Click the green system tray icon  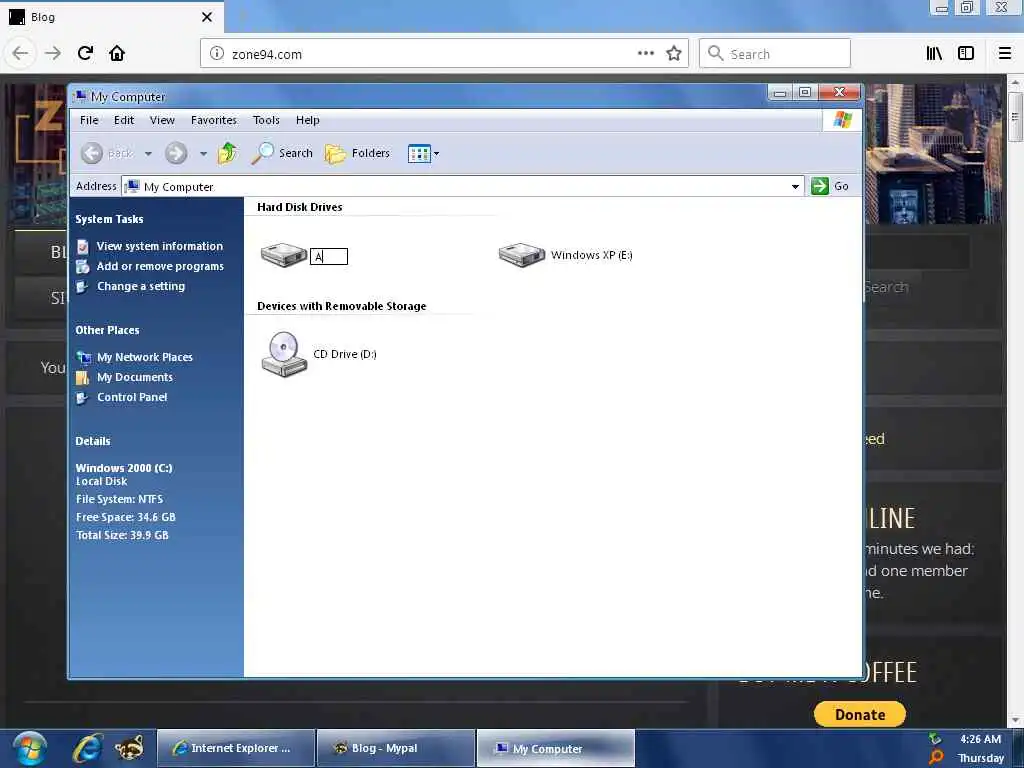click(935, 739)
